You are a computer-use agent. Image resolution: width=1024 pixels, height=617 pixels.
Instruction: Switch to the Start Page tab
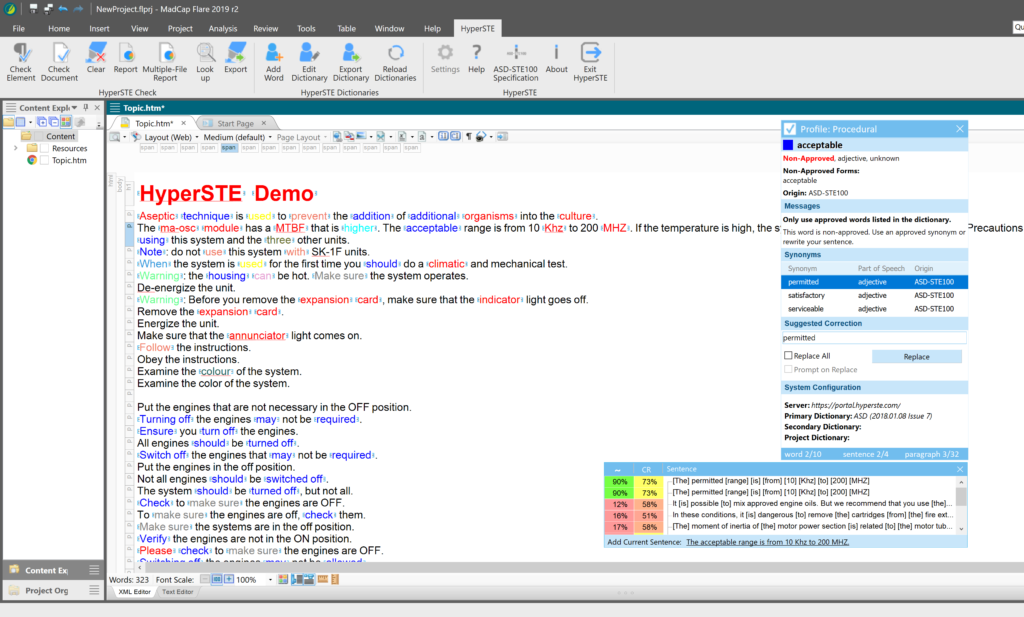pyautogui.click(x=237, y=123)
